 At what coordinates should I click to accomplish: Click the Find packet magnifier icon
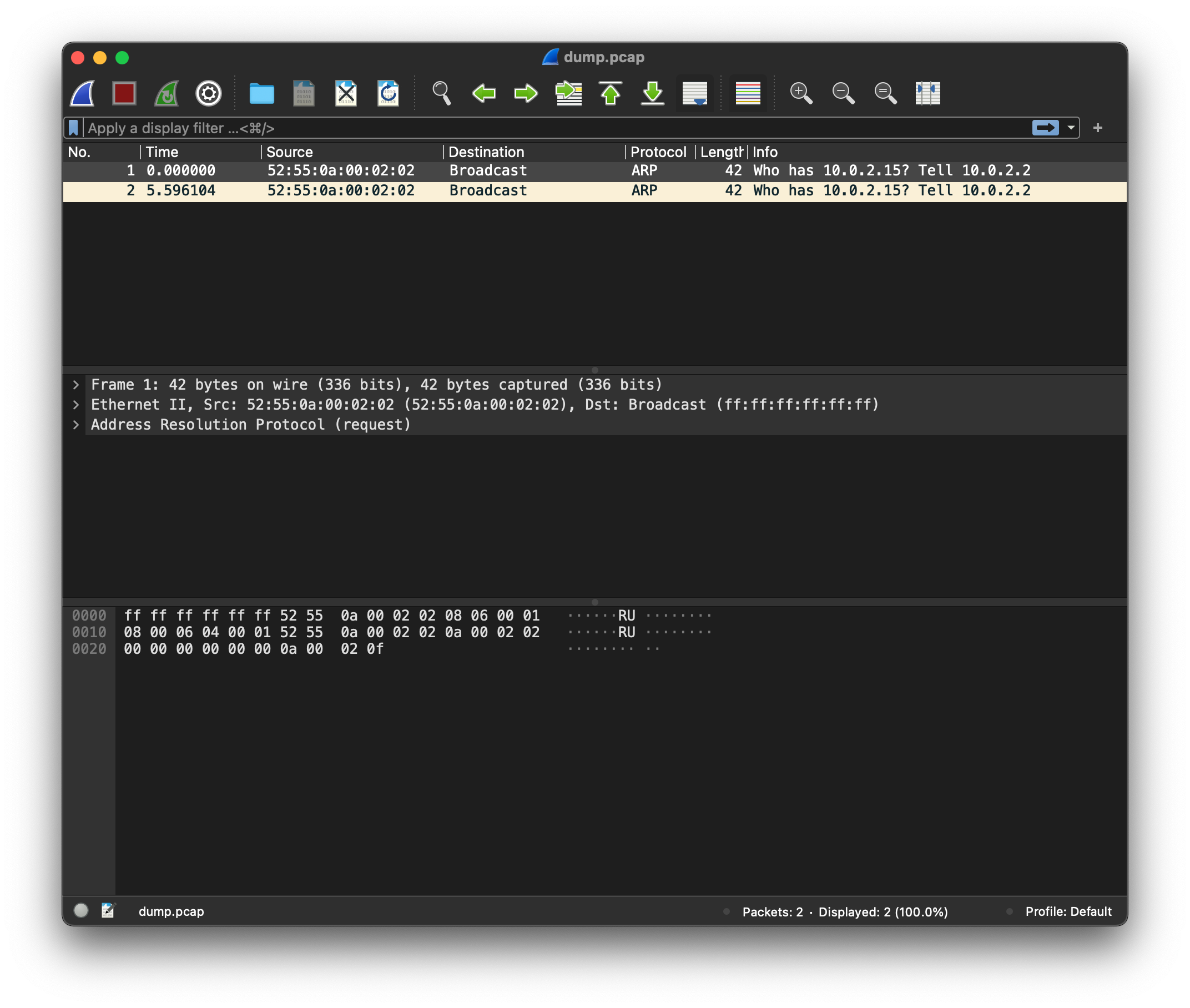point(441,93)
